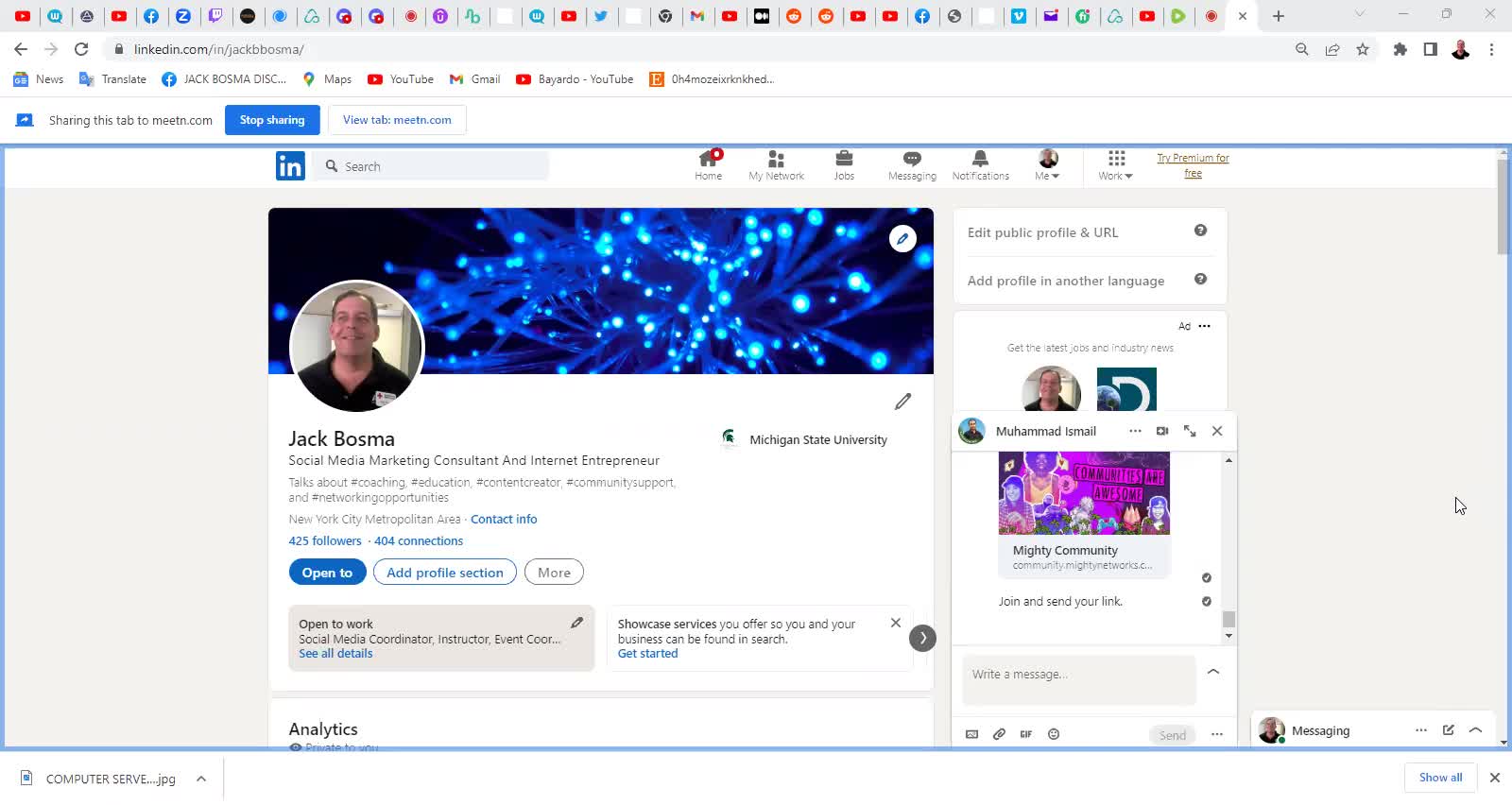Open Muhammad Ismail chat options menu
Viewport: 1512px width, 805px height.
coord(1135,431)
